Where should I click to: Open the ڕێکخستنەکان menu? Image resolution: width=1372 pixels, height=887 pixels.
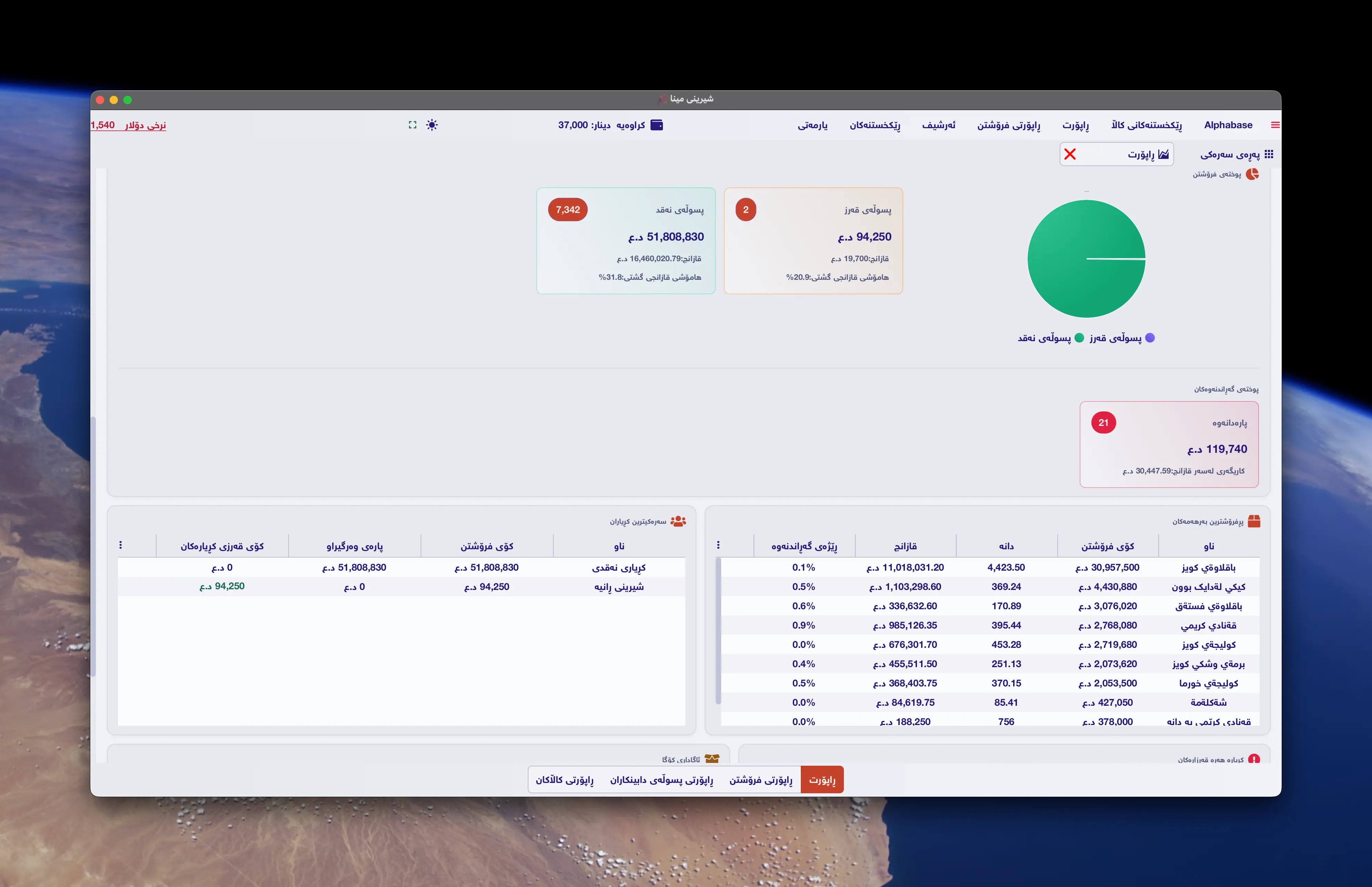(x=875, y=125)
